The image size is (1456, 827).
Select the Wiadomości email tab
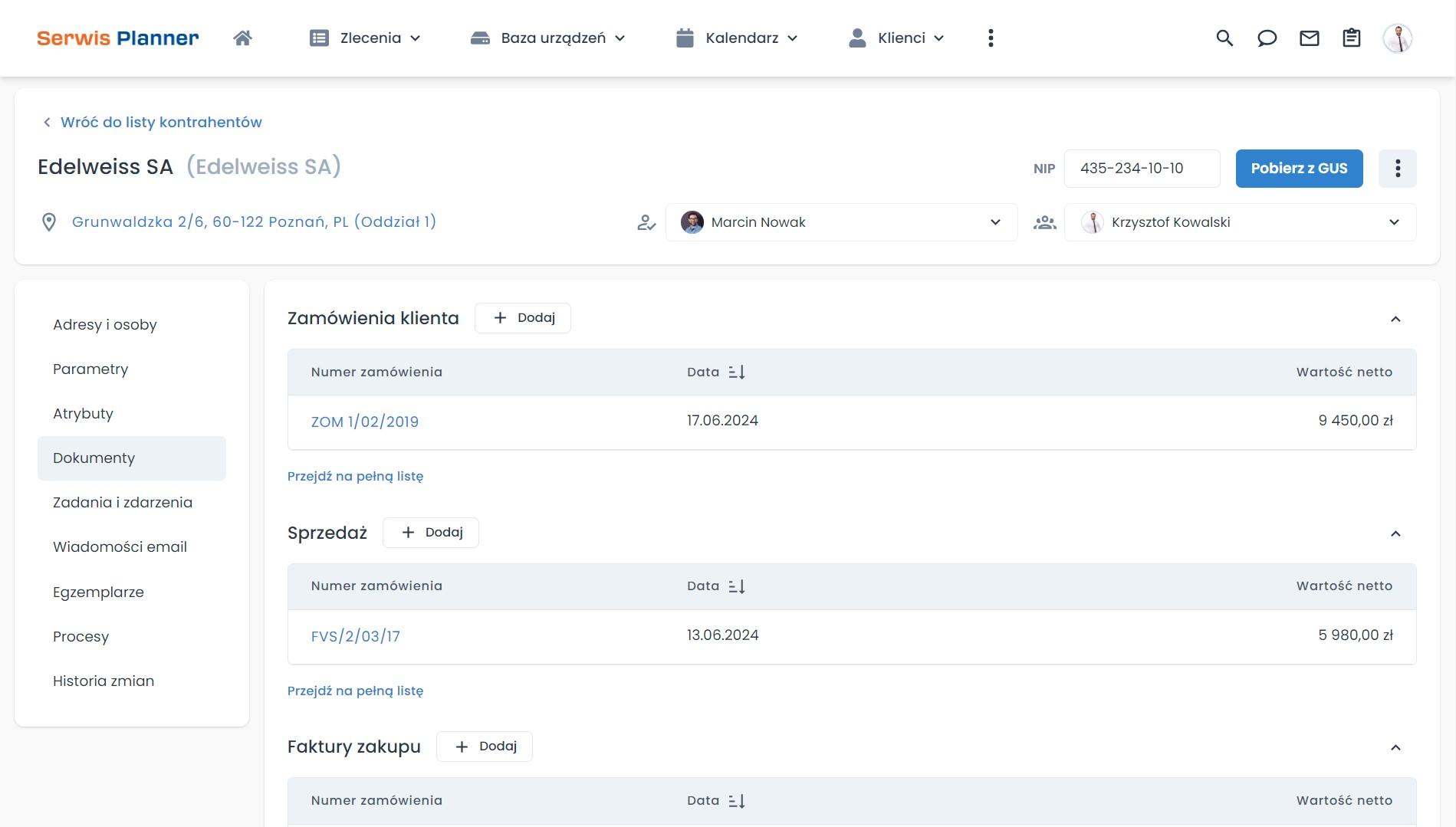[132, 547]
